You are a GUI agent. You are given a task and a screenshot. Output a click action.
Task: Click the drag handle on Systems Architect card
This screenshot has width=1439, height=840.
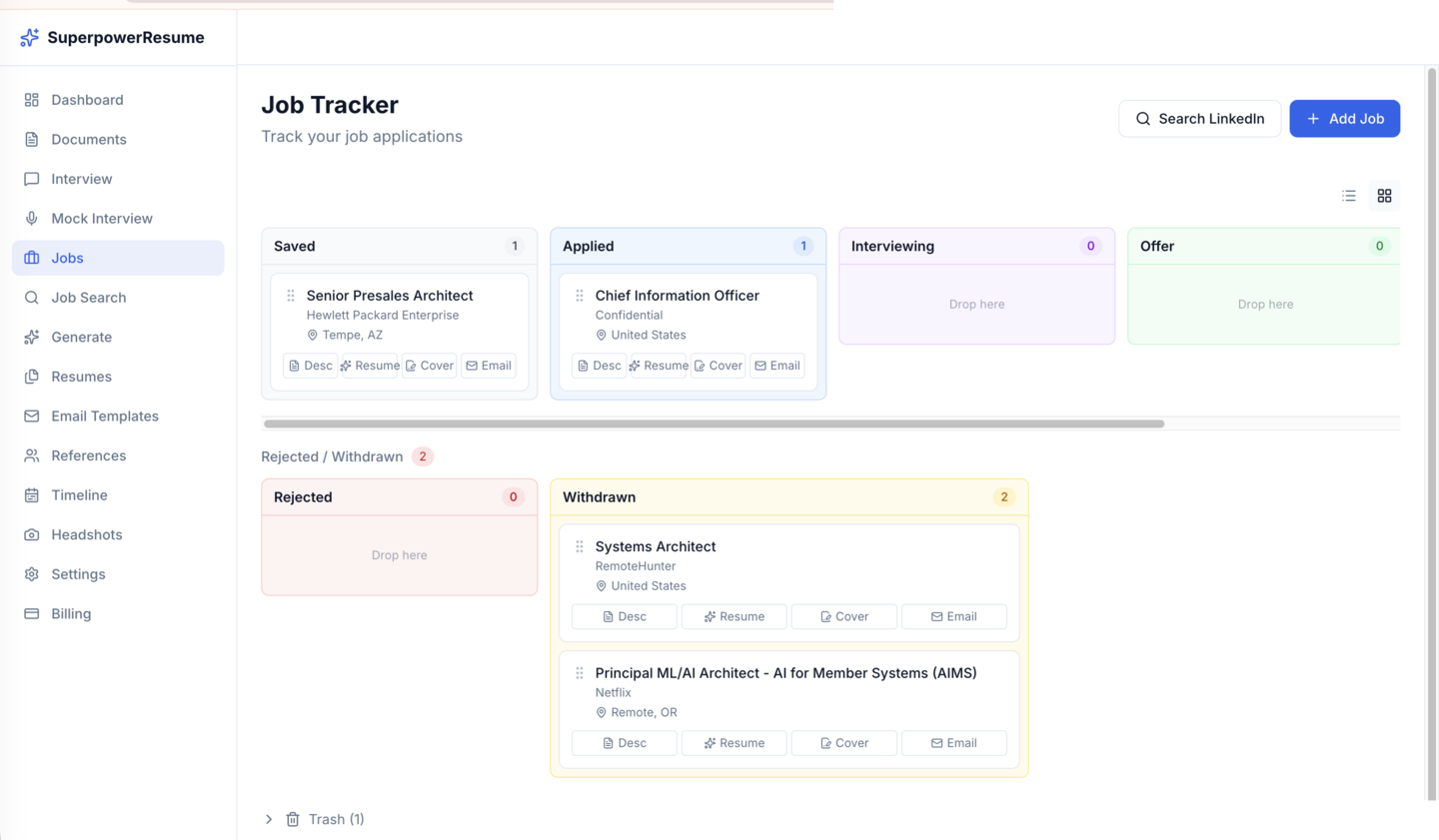580,546
